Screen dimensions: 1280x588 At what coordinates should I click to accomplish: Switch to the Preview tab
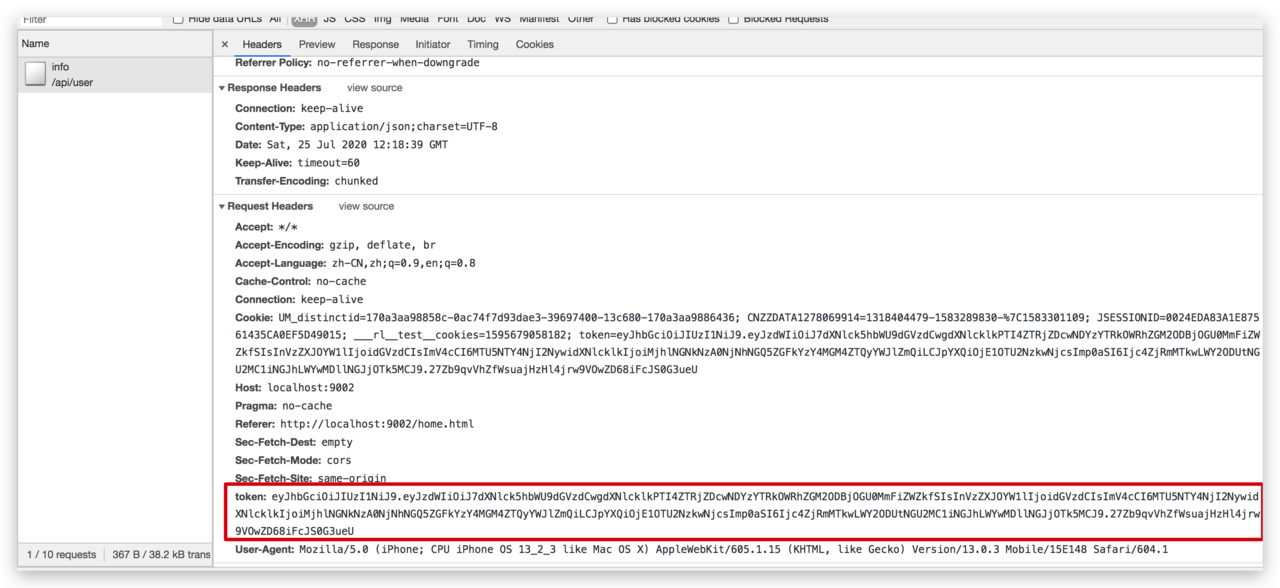coord(316,44)
